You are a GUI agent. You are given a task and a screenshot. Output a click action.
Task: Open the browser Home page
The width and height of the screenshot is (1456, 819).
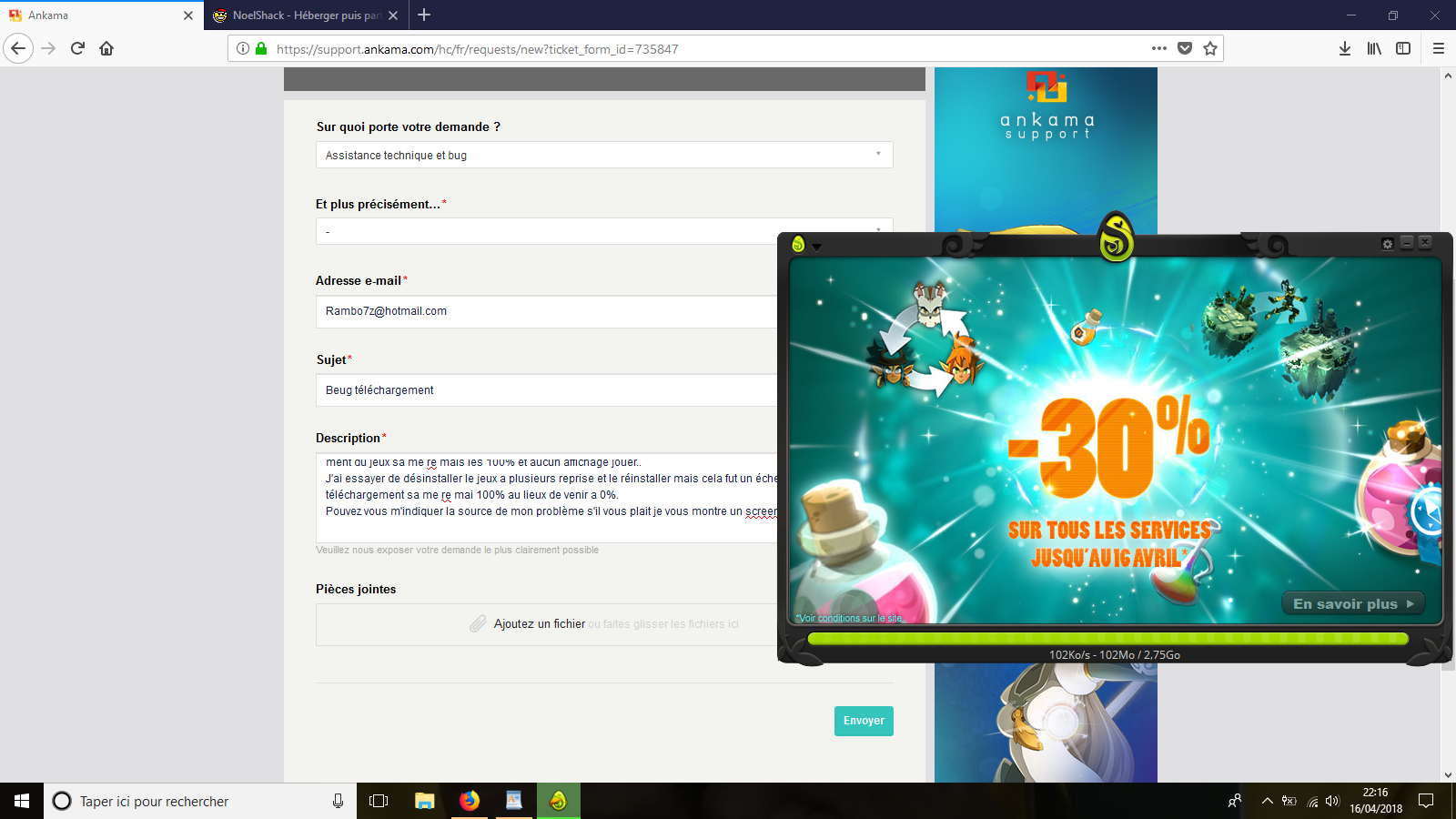pos(106,48)
